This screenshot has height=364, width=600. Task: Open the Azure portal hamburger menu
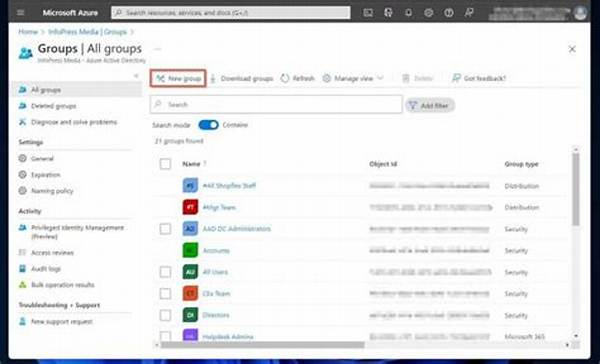point(21,13)
